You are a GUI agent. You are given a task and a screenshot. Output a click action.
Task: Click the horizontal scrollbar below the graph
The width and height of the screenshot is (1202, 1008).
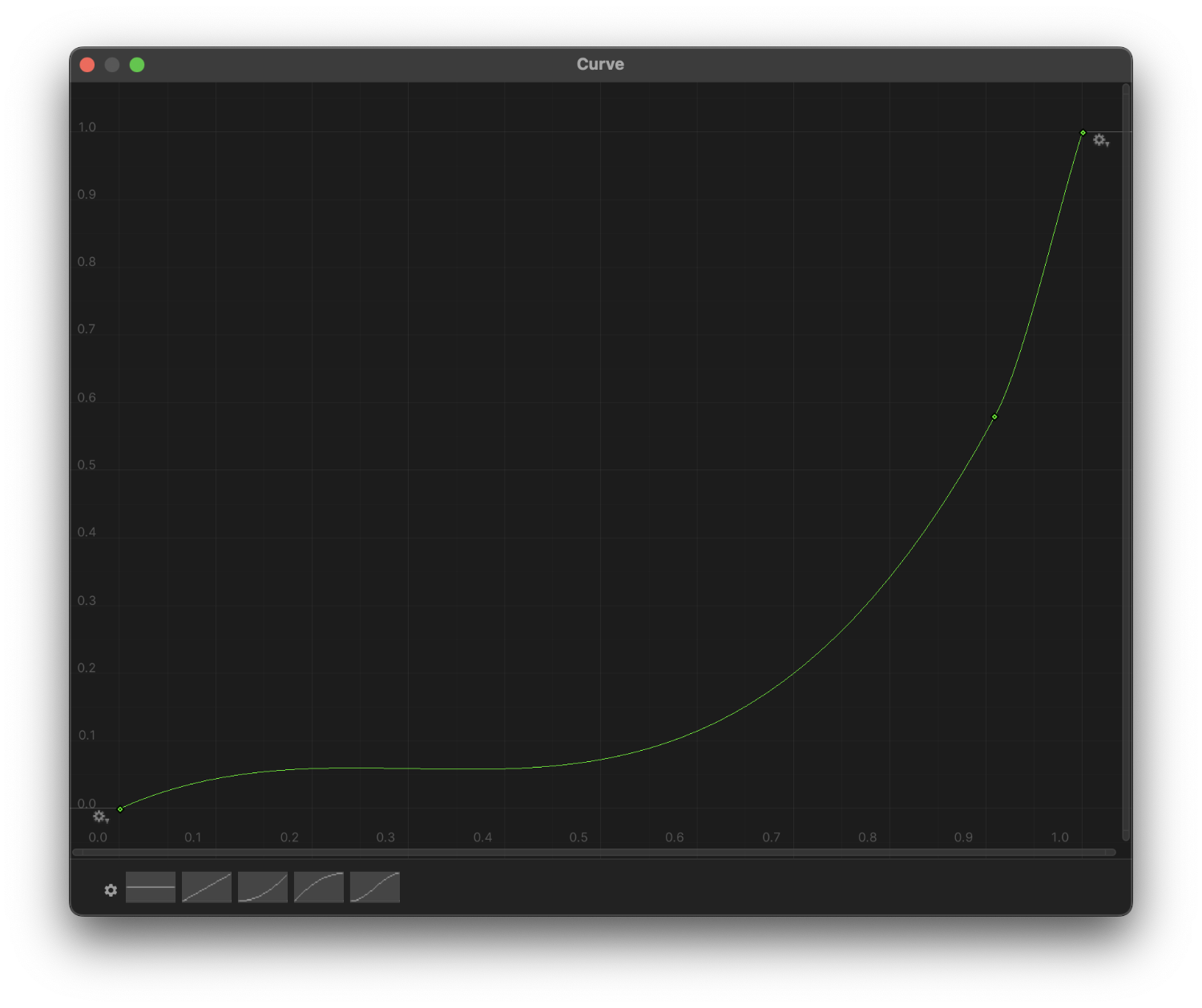593,853
